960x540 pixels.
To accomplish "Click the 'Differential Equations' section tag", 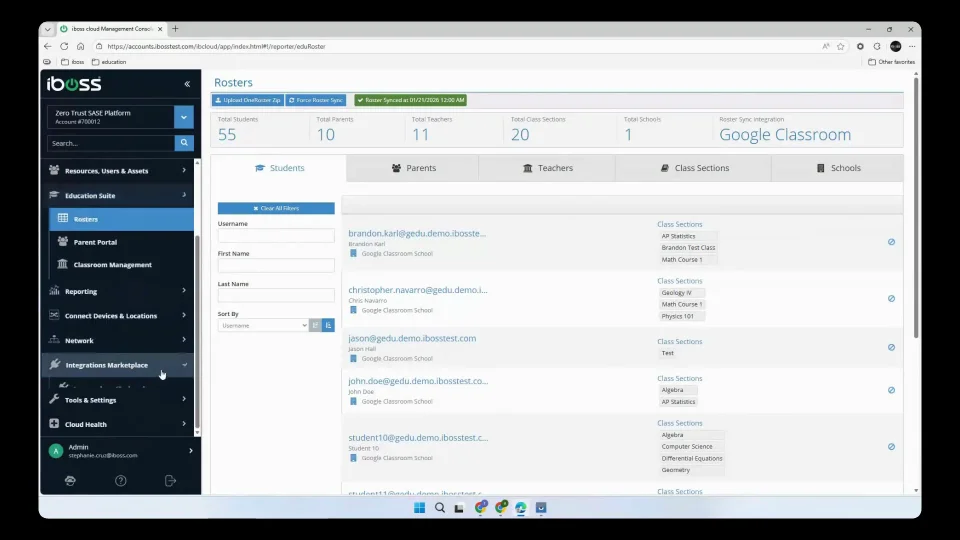I will [x=692, y=459].
